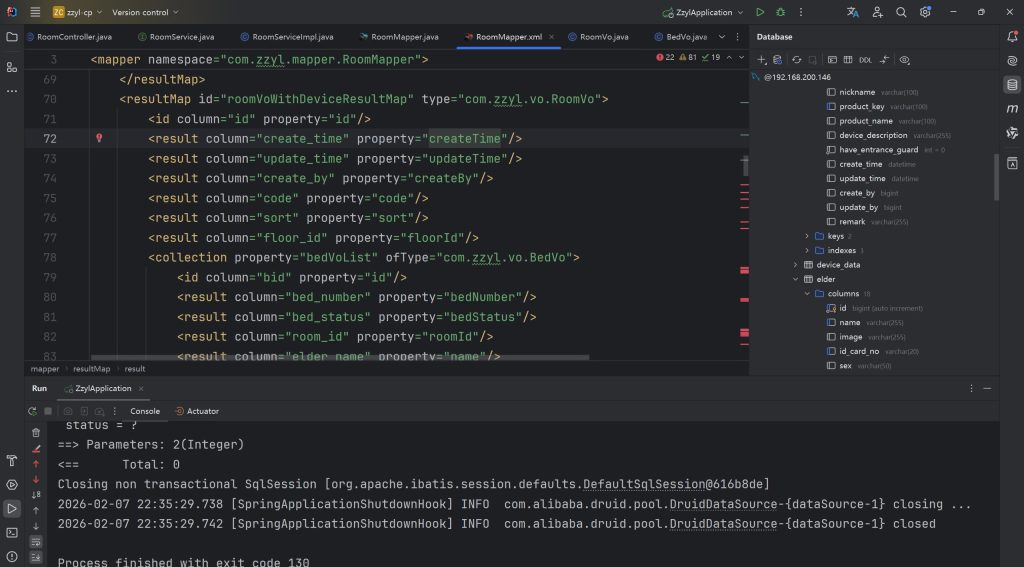Screen dimensions: 1024x567
Task: Open the Actuator tab in Run panel
Action: pos(197,412)
